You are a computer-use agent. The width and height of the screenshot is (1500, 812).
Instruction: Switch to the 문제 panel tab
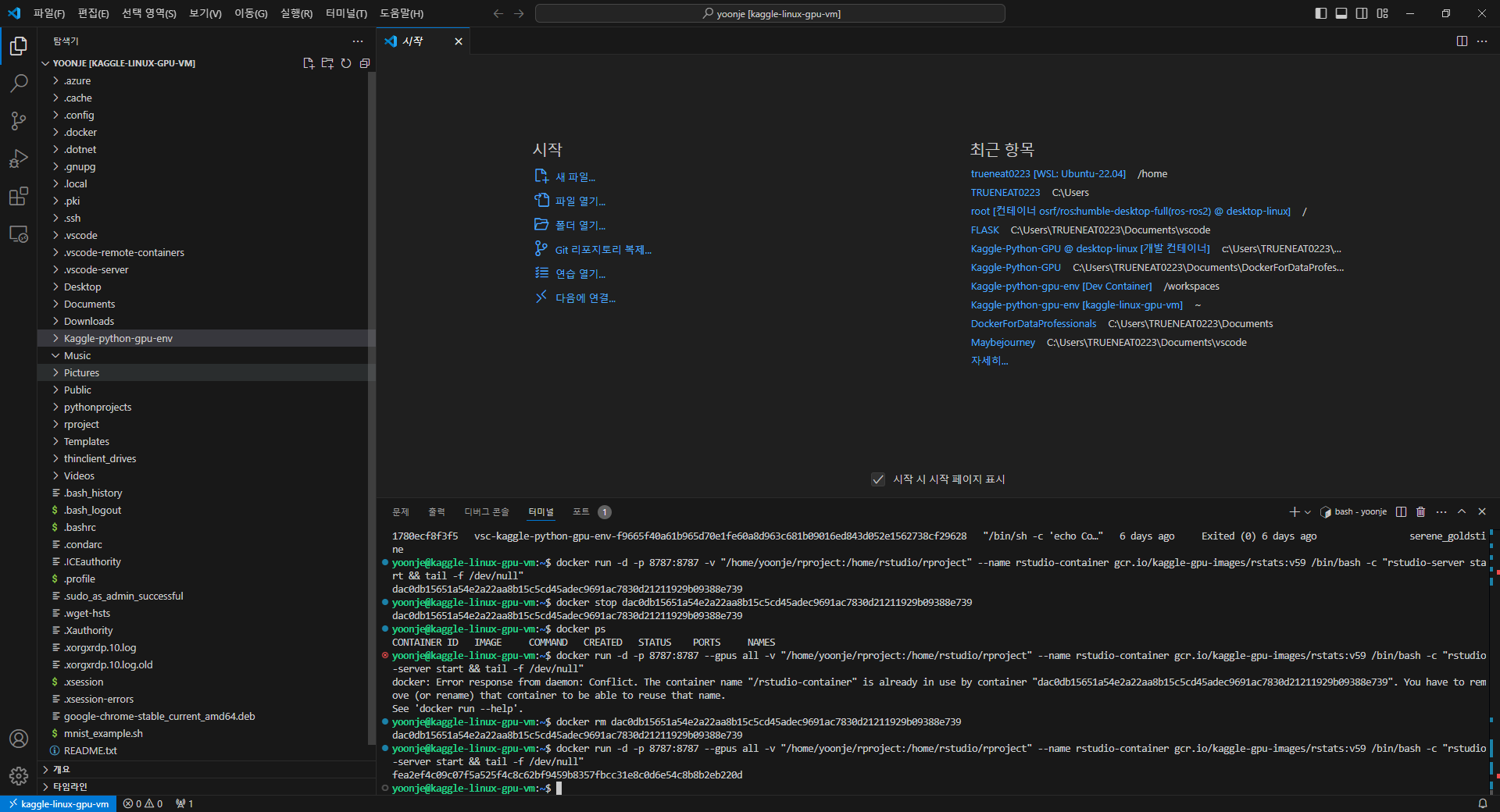(401, 512)
